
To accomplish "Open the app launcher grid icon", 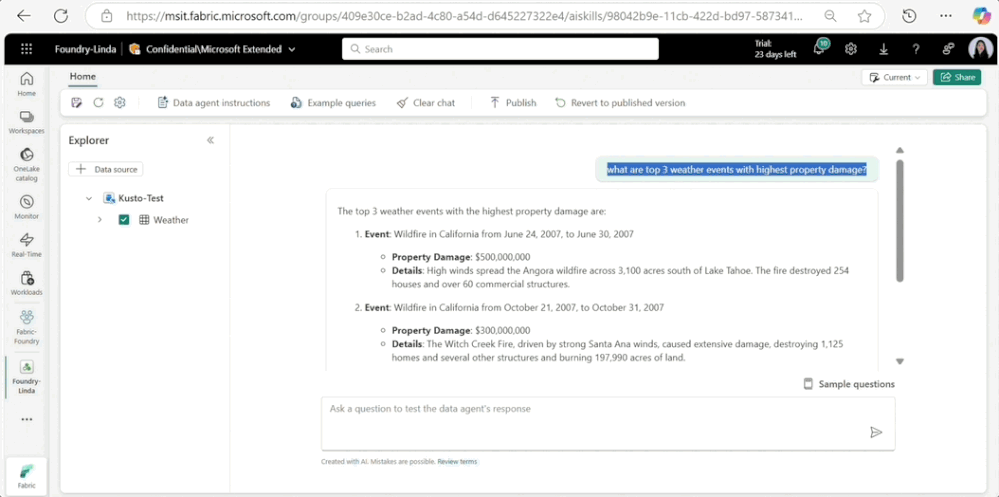I will (26, 49).
